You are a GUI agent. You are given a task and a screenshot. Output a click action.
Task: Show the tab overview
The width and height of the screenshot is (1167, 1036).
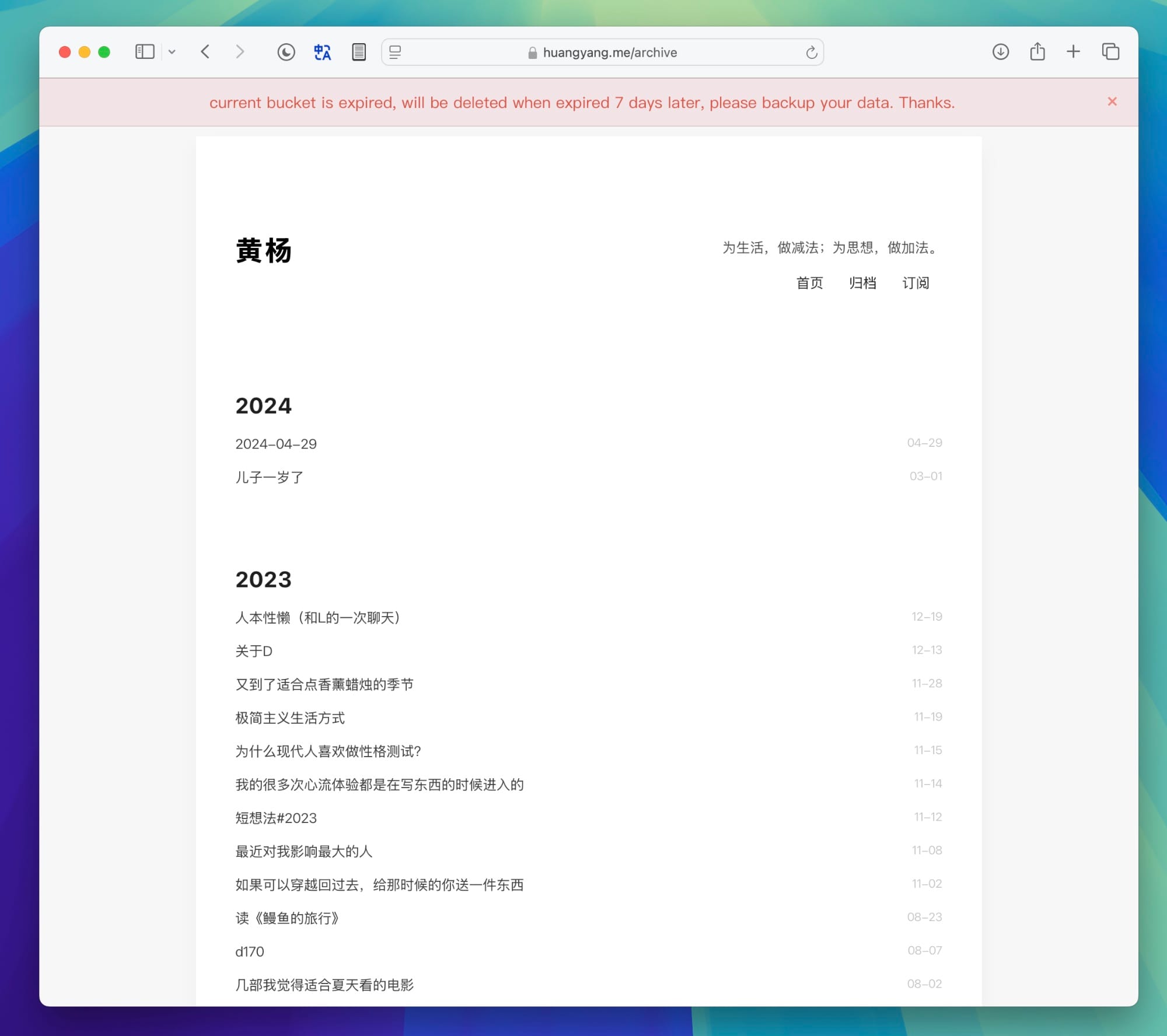(1110, 52)
